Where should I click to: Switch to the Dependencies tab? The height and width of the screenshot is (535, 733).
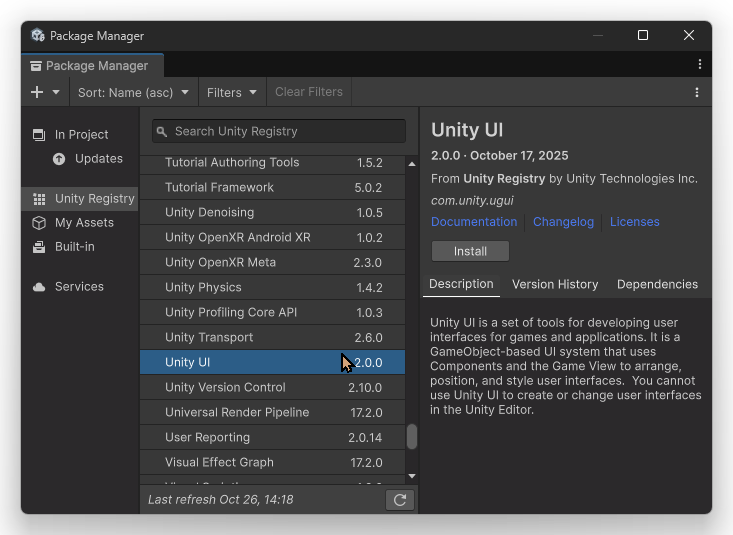coord(657,284)
